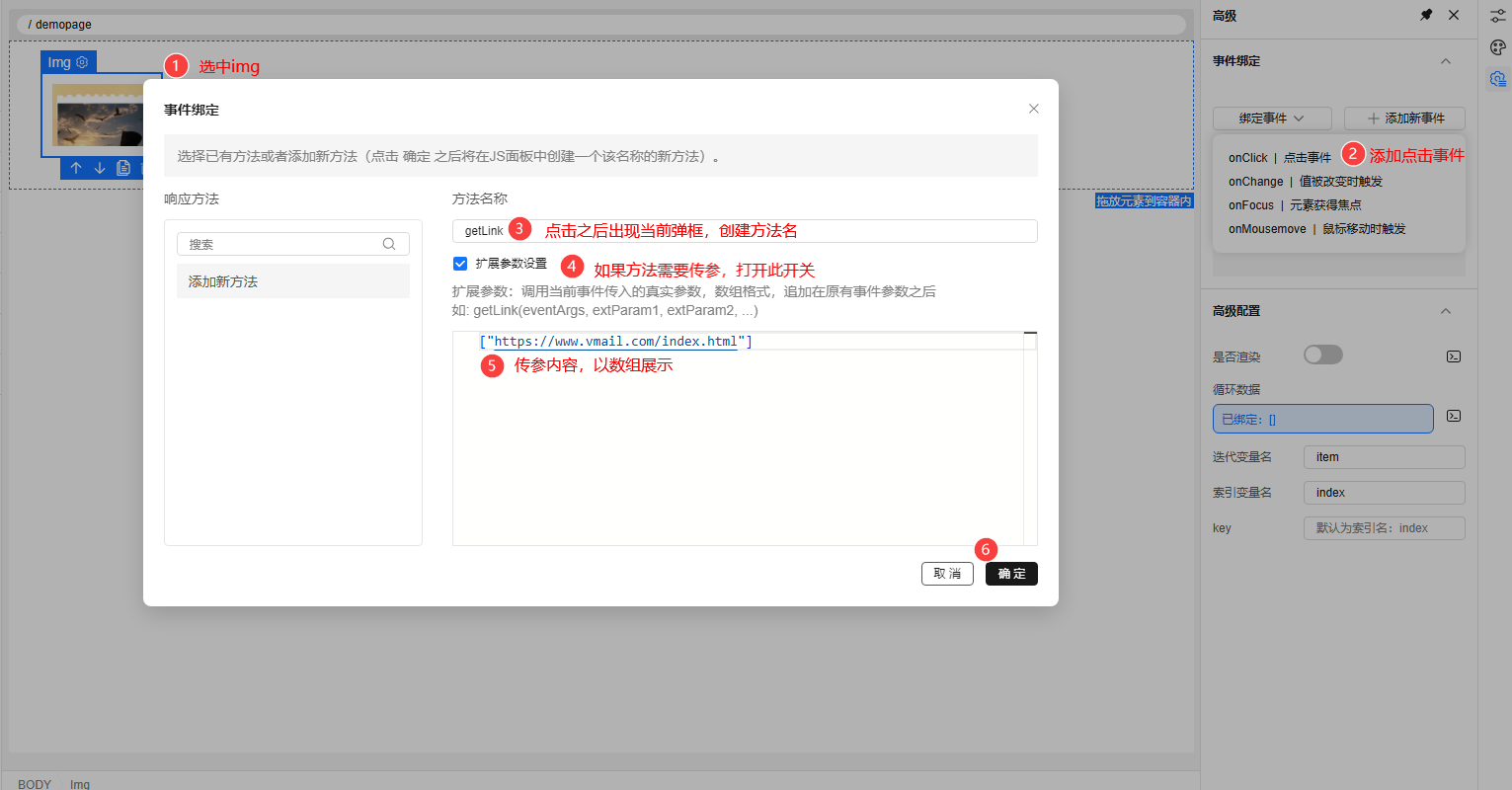The image size is (1512, 790).
Task: Toggle the 是否渲染 switch
Action: click(1322, 355)
